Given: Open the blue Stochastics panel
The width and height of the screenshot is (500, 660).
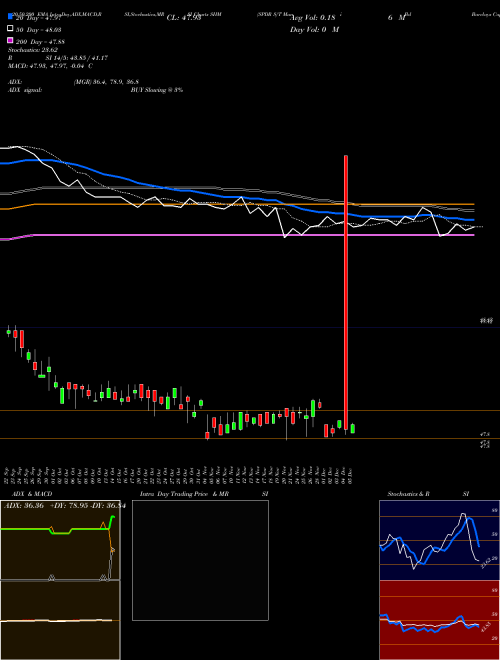Looking at the screenshot, I should [439, 540].
